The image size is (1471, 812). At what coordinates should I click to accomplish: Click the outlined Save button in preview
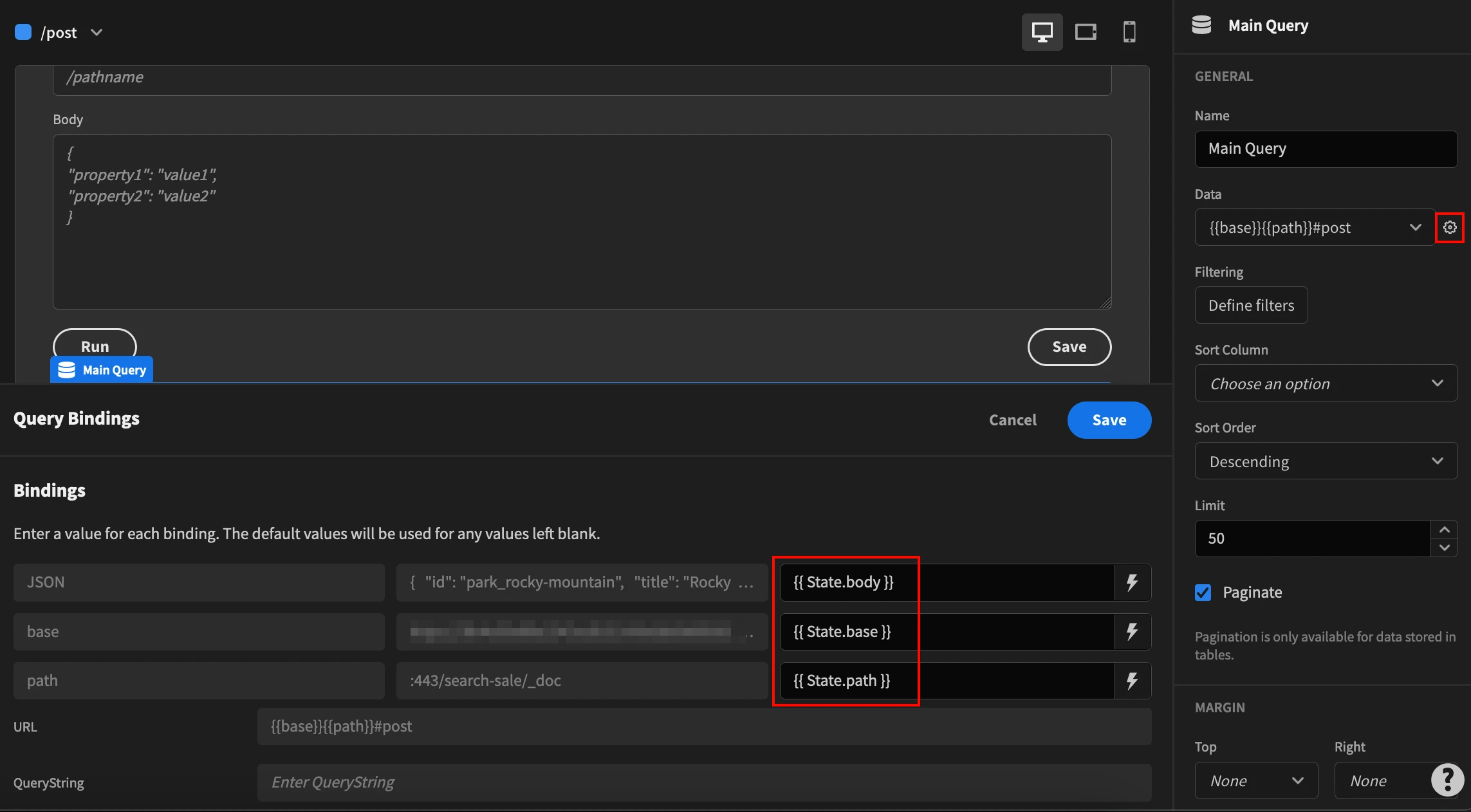click(1069, 347)
